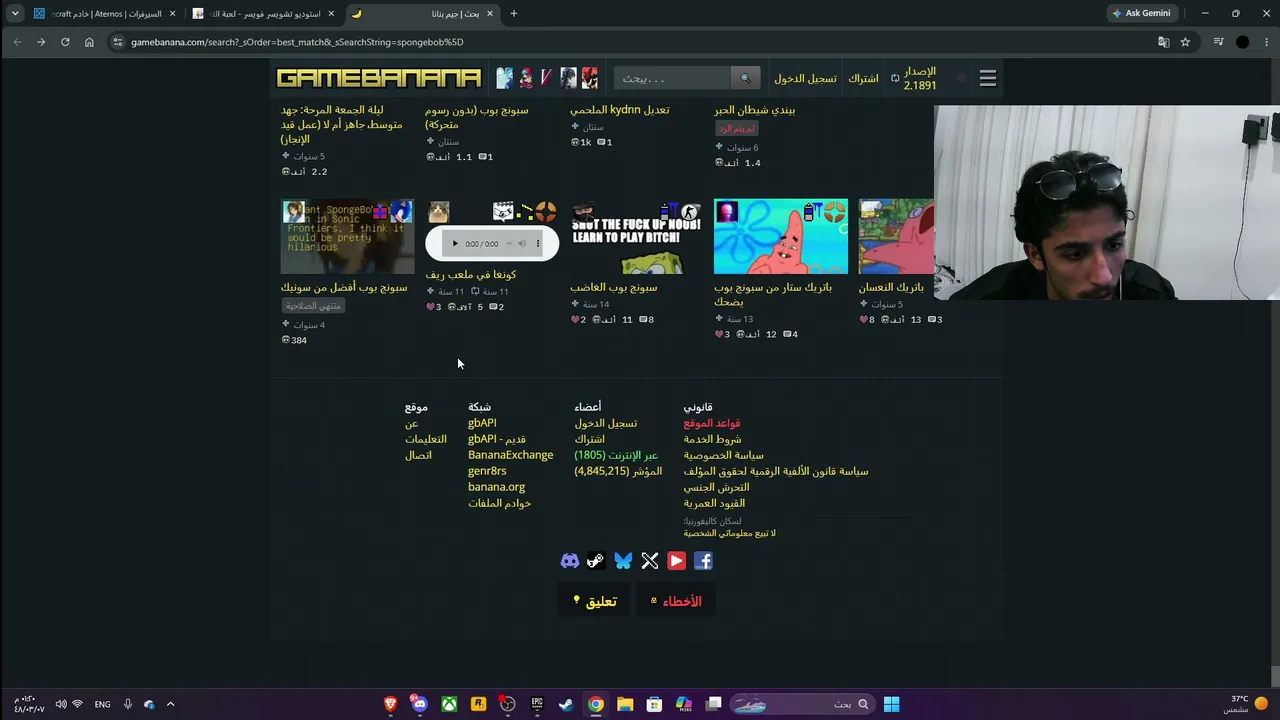
Task: Go back using the browser back arrow
Action: [x=17, y=42]
